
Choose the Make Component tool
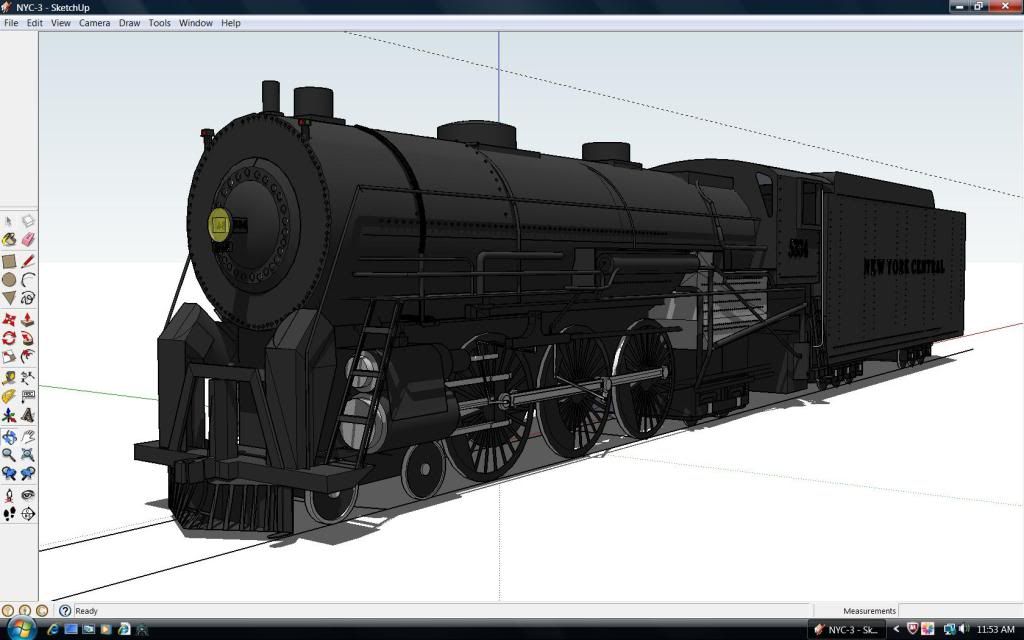(27, 221)
